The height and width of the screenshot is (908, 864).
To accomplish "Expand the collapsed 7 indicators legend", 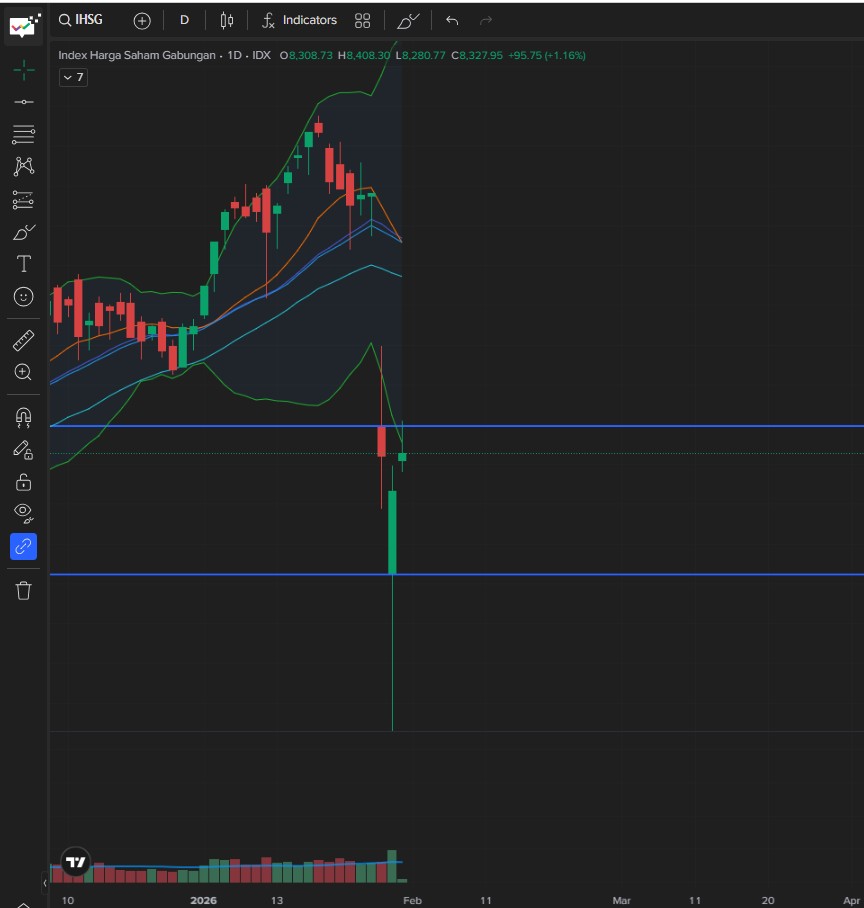I will pyautogui.click(x=74, y=78).
